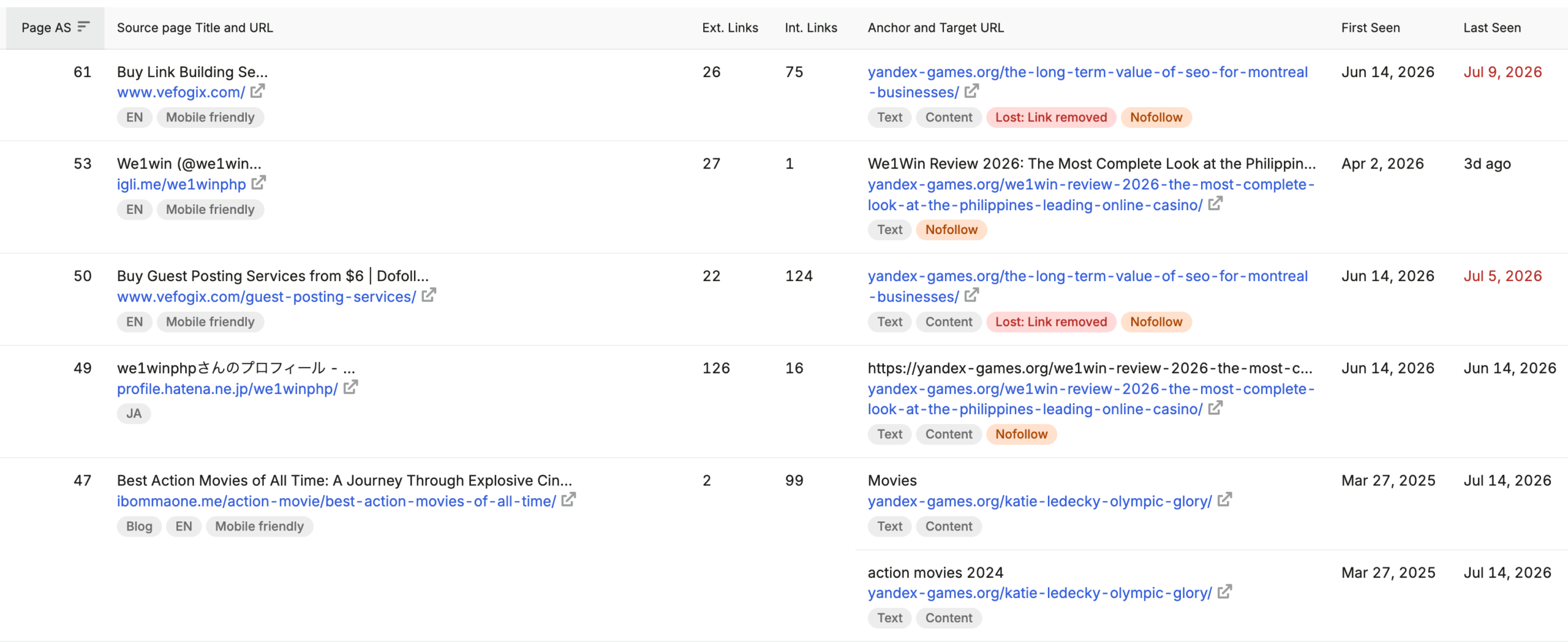Click Lost: Link removed tag in Page AS 61 row
This screenshot has height=642, width=1568.
point(1051,117)
